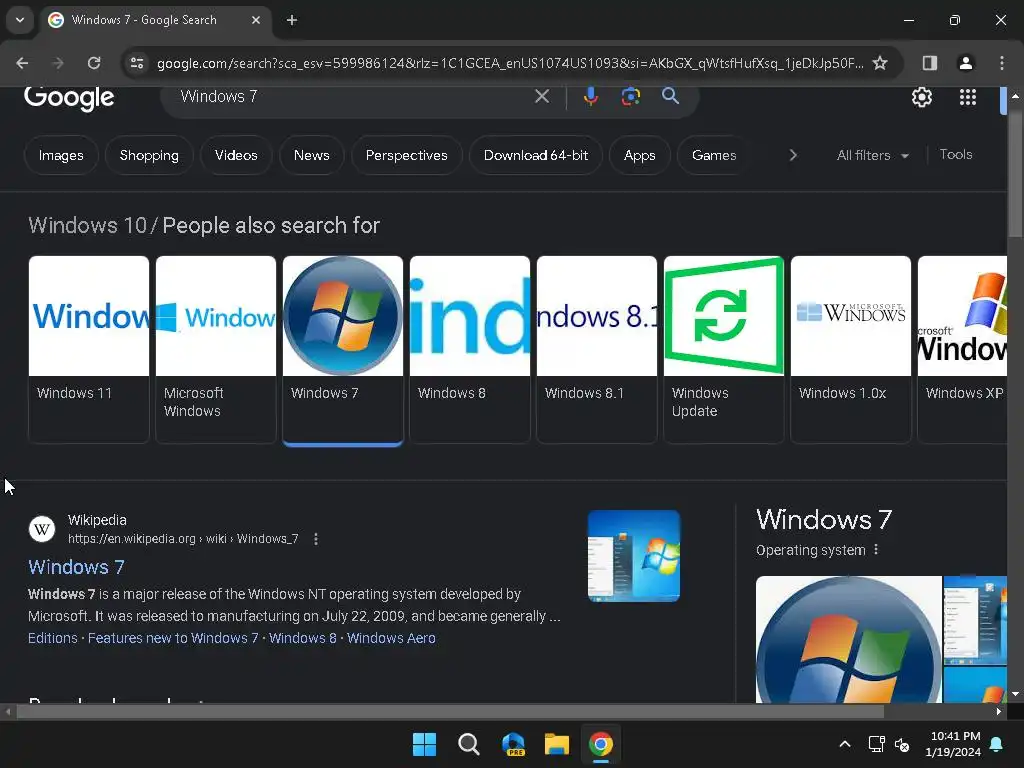The height and width of the screenshot is (768, 1024).
Task: Open the Windows 1.0x card
Action: point(851,349)
